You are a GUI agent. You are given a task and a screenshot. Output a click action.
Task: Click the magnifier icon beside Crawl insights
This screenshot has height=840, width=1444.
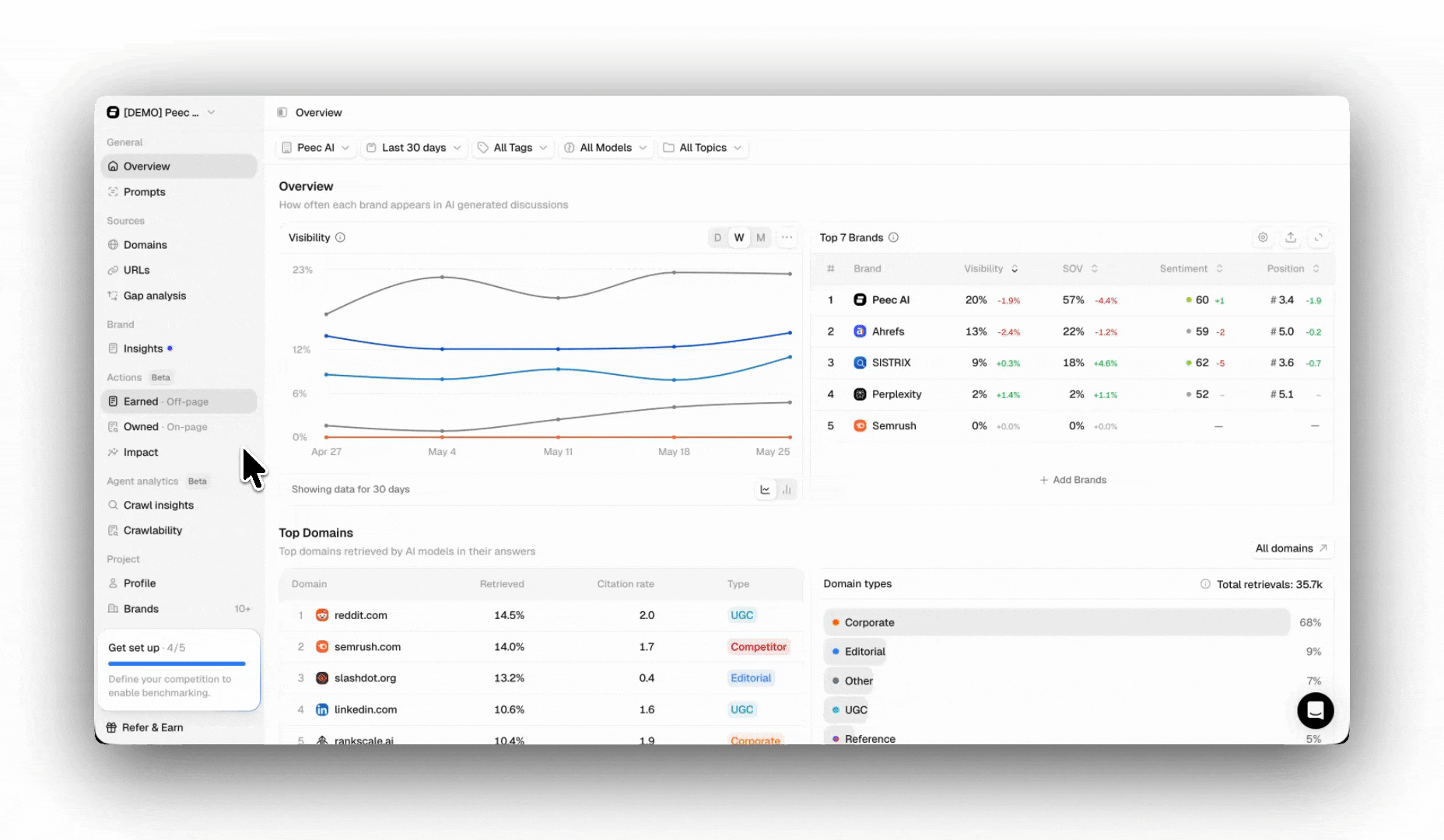[x=113, y=506]
